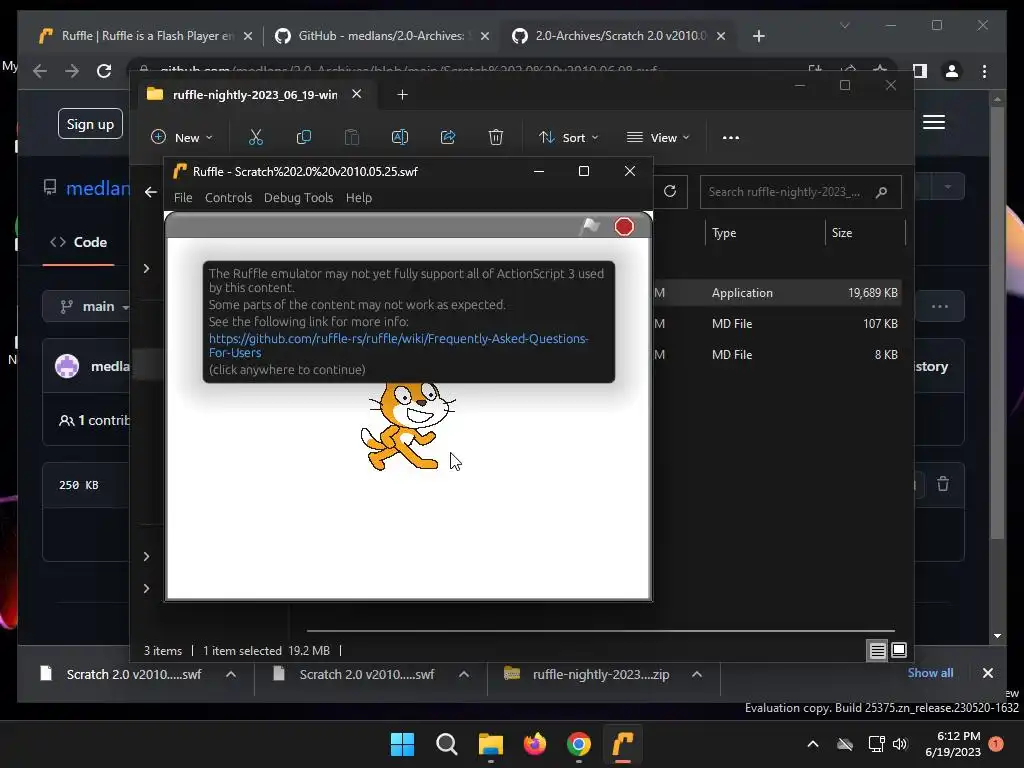Open the New dropdown in Explorer

182,137
